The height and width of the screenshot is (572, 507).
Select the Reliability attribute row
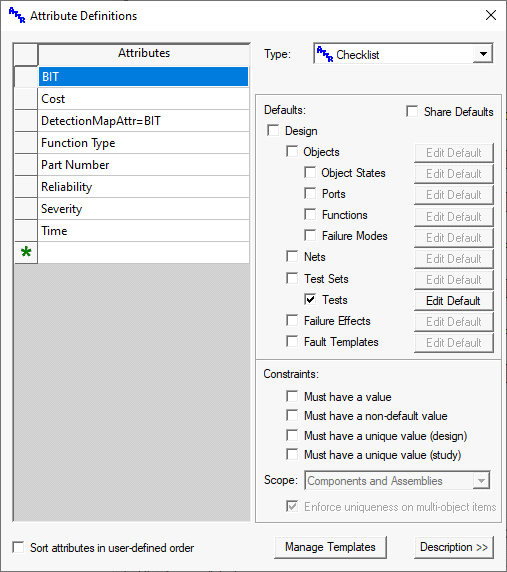click(x=143, y=187)
